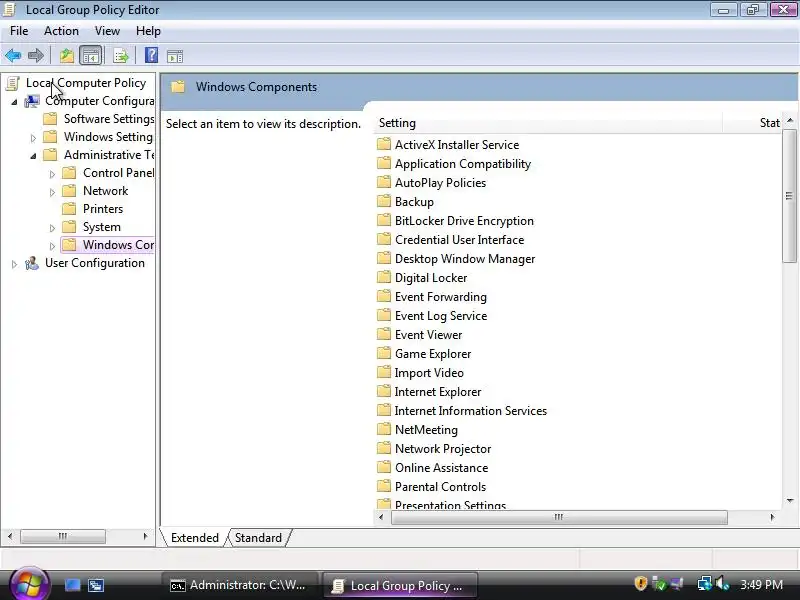Viewport: 800px width, 600px height.
Task: Click the security shield tray icon
Action: point(640,583)
